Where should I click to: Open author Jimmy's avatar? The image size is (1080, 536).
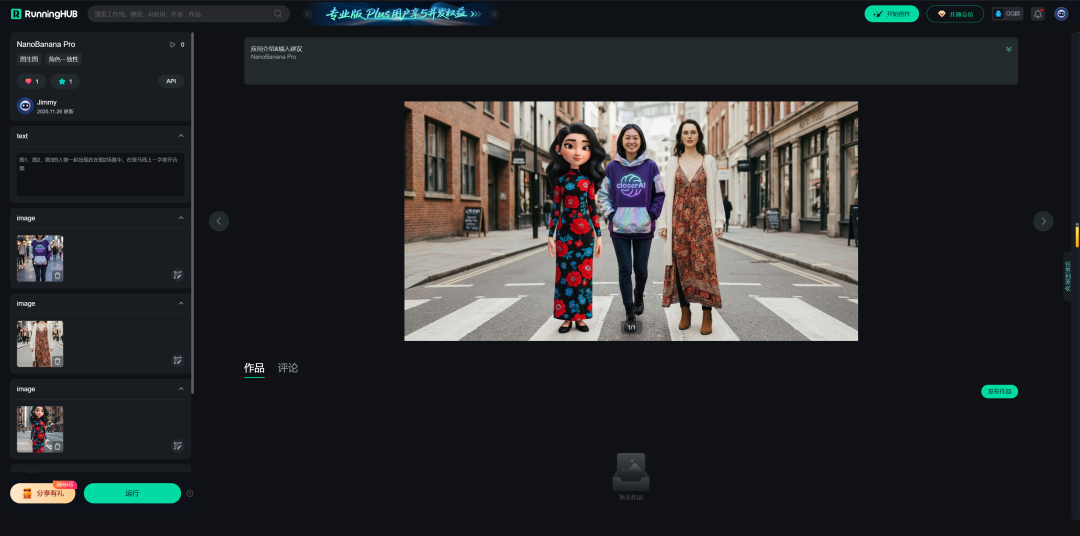tap(25, 105)
